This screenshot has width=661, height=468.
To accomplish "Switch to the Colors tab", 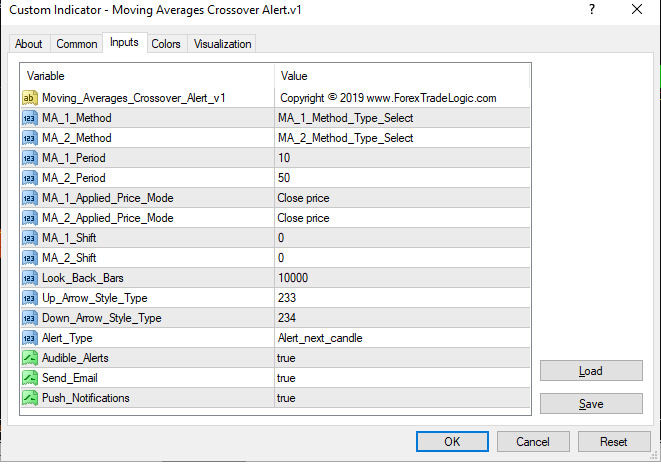I will click(166, 44).
